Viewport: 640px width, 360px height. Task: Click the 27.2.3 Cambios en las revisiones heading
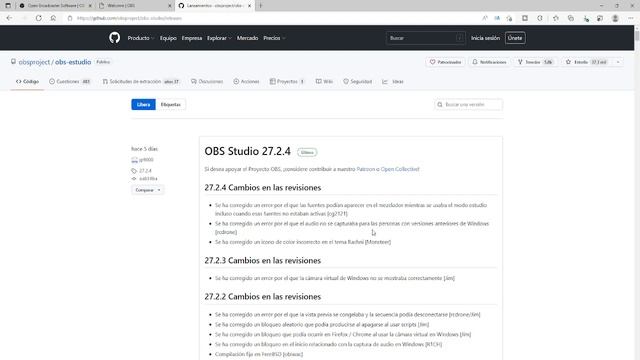pos(262,260)
